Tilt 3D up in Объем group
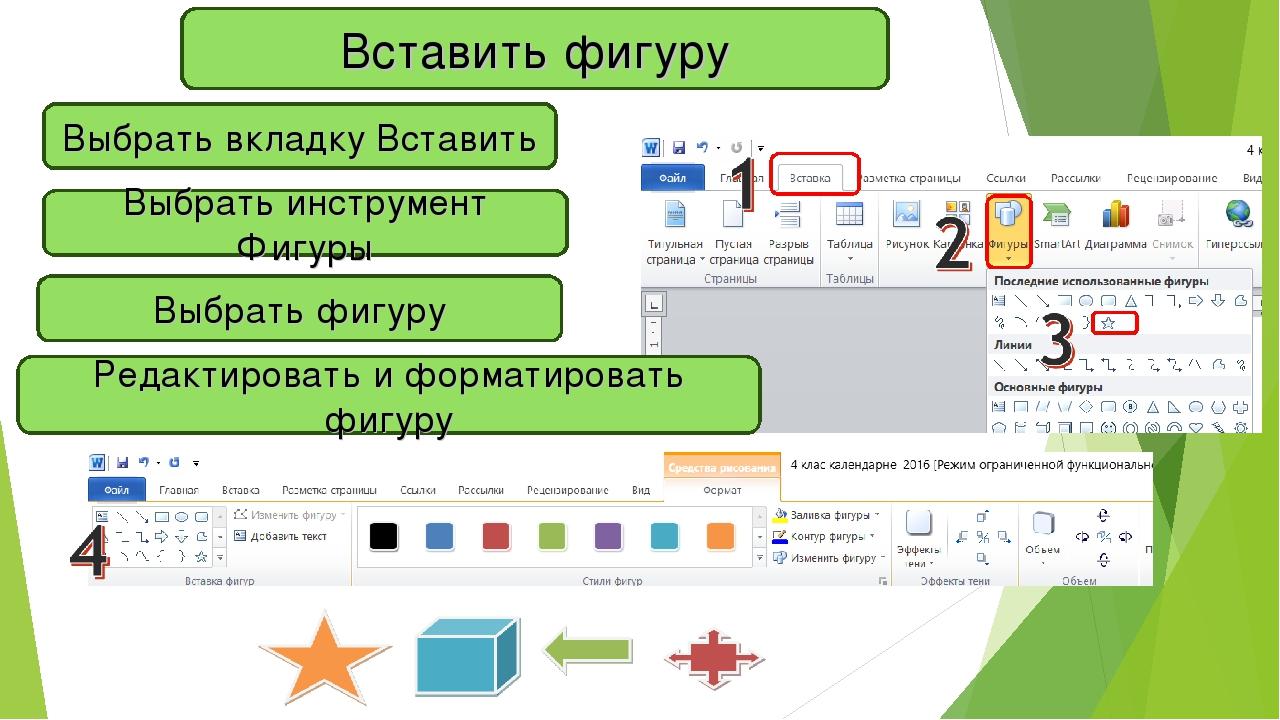Viewport: 1280px width, 720px height. coord(1104,515)
